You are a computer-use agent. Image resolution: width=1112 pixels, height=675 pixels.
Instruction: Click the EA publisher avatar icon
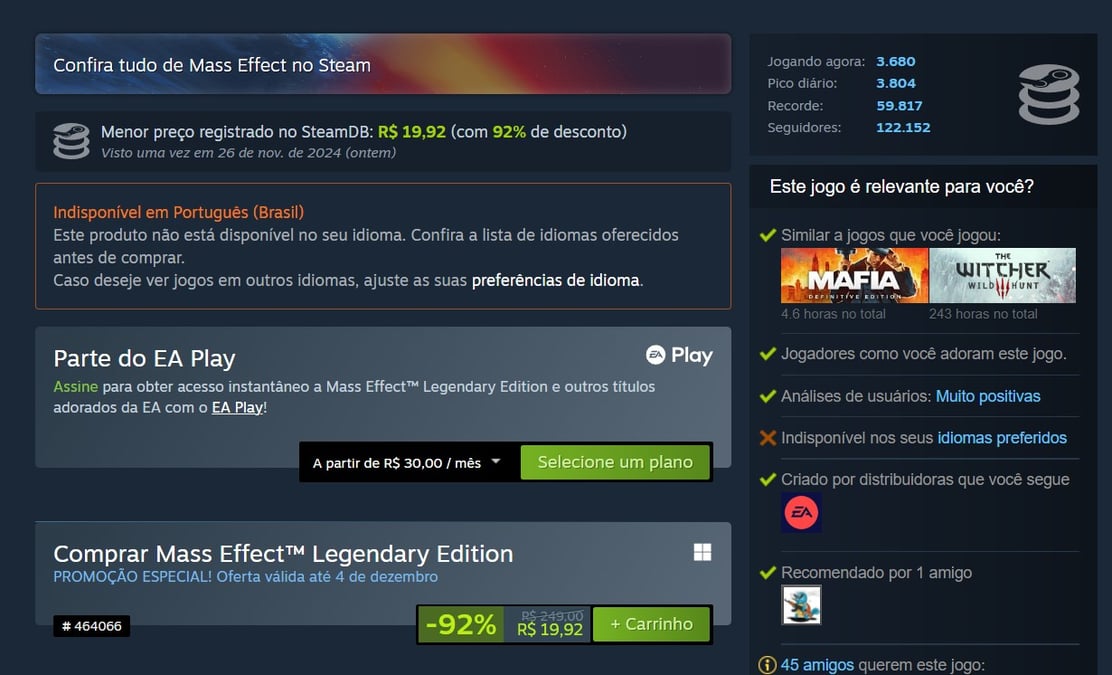[x=801, y=513]
